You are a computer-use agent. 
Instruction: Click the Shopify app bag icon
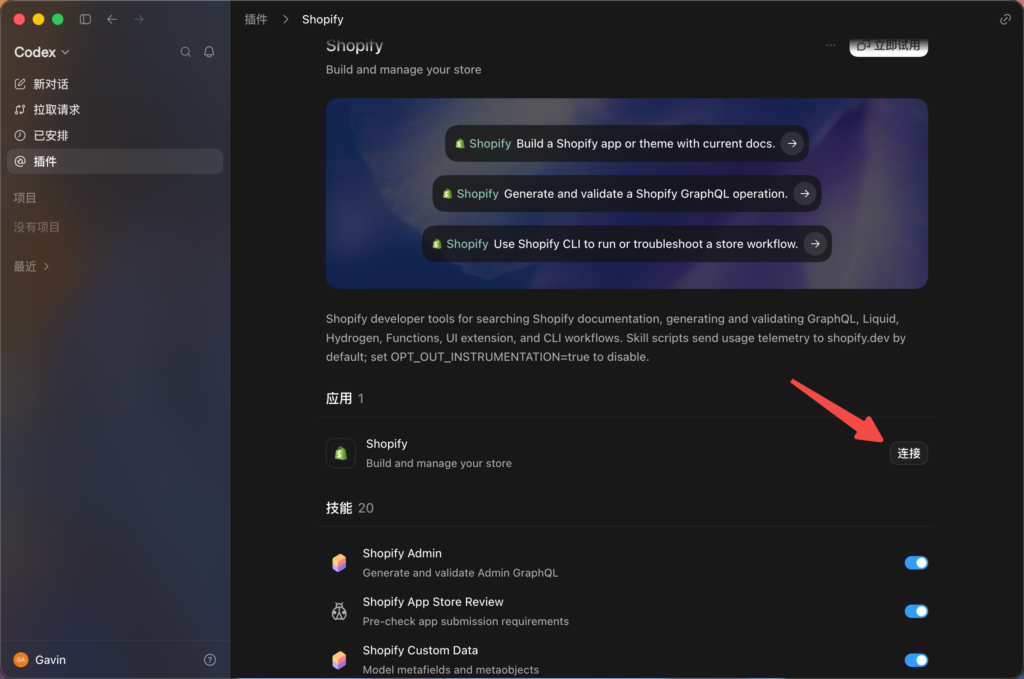pos(340,453)
